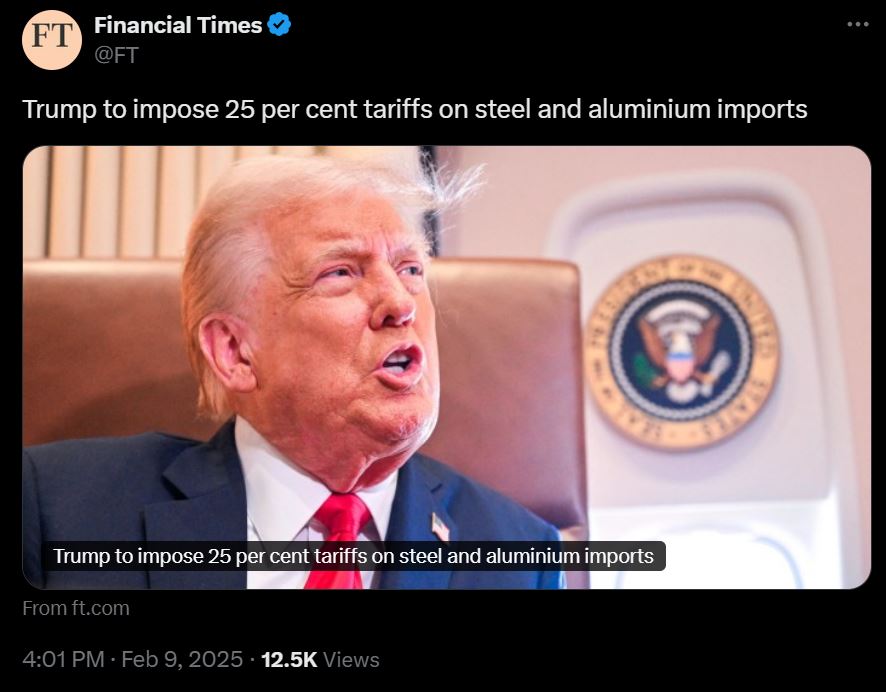Image resolution: width=886 pixels, height=692 pixels.
Task: Click the blue verified checkmark badge
Action: pyautogui.click(x=279, y=25)
